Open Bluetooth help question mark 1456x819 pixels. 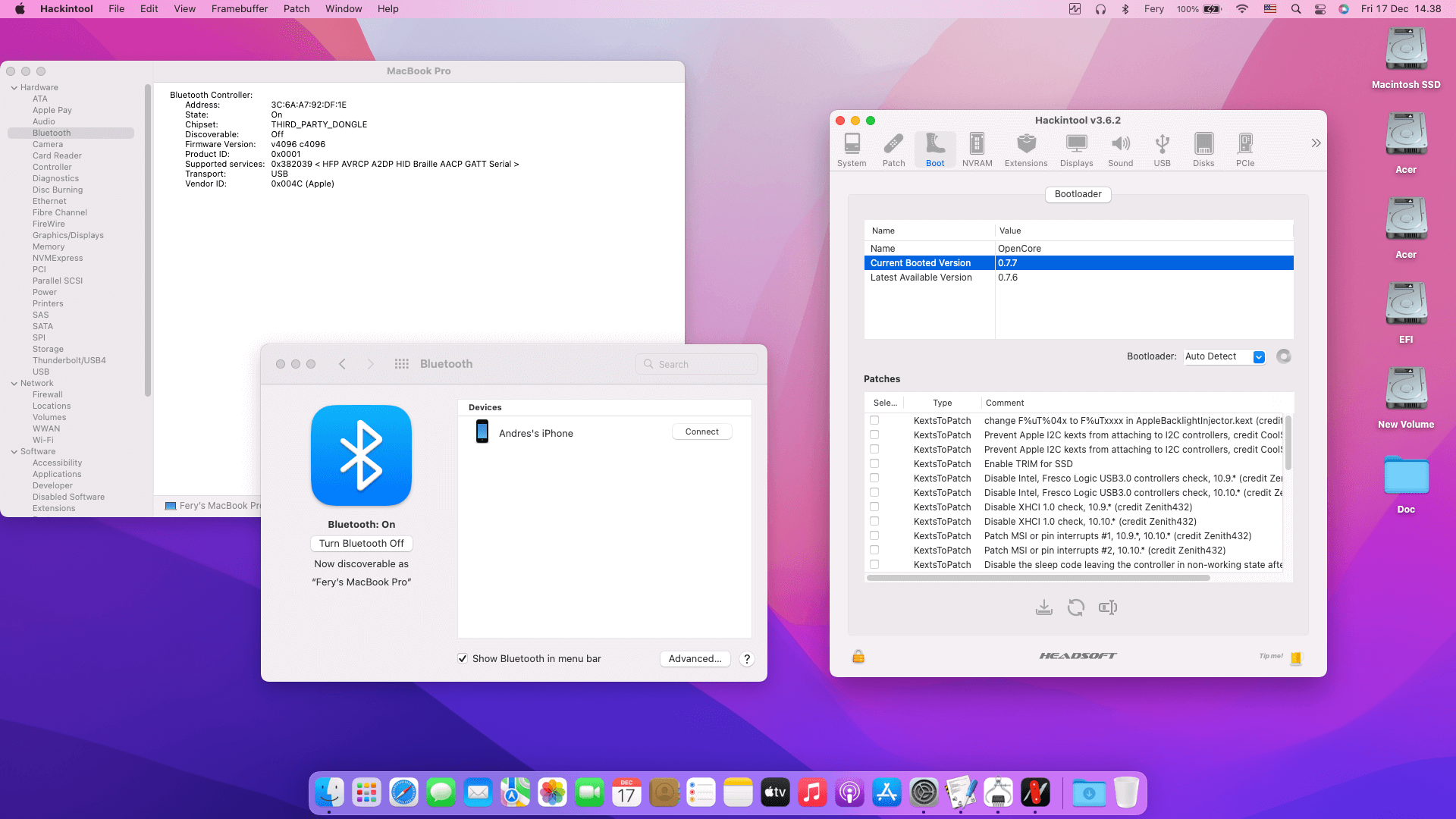(747, 659)
